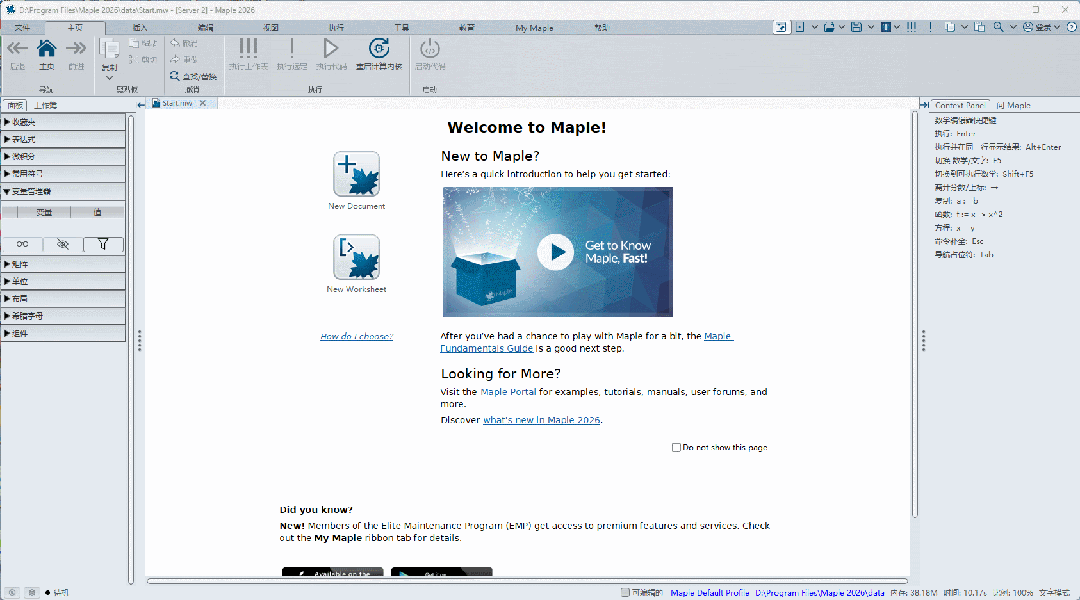Click the redo arrow in ribbon
Screen dimensions: 1080x600
(175, 59)
